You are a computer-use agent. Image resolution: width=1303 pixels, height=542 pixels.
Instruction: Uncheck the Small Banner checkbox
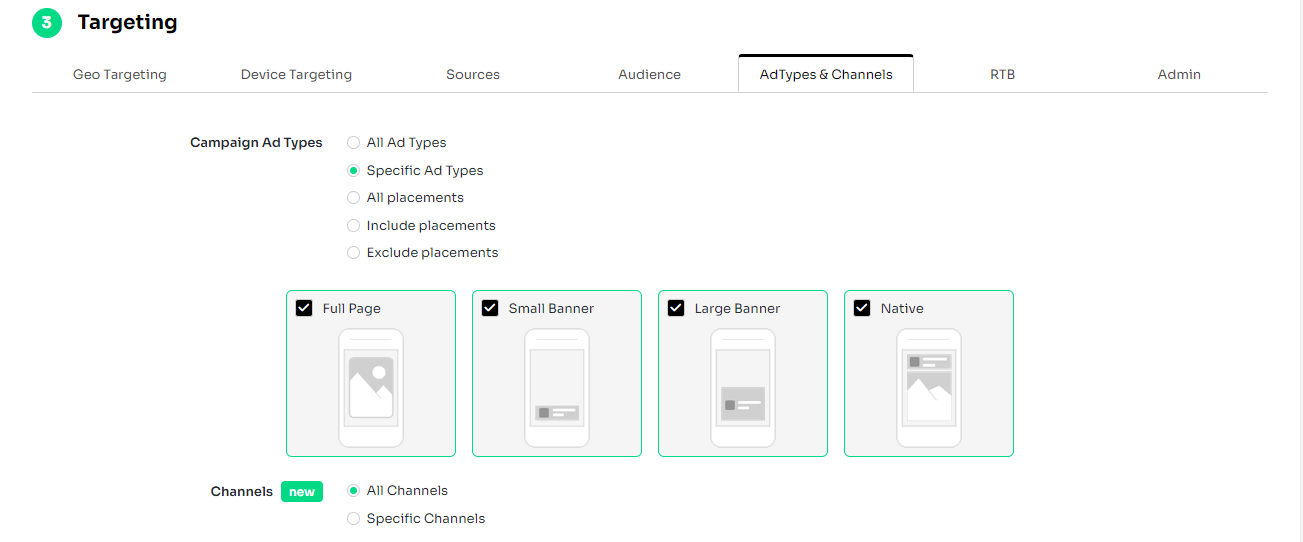[x=490, y=308]
